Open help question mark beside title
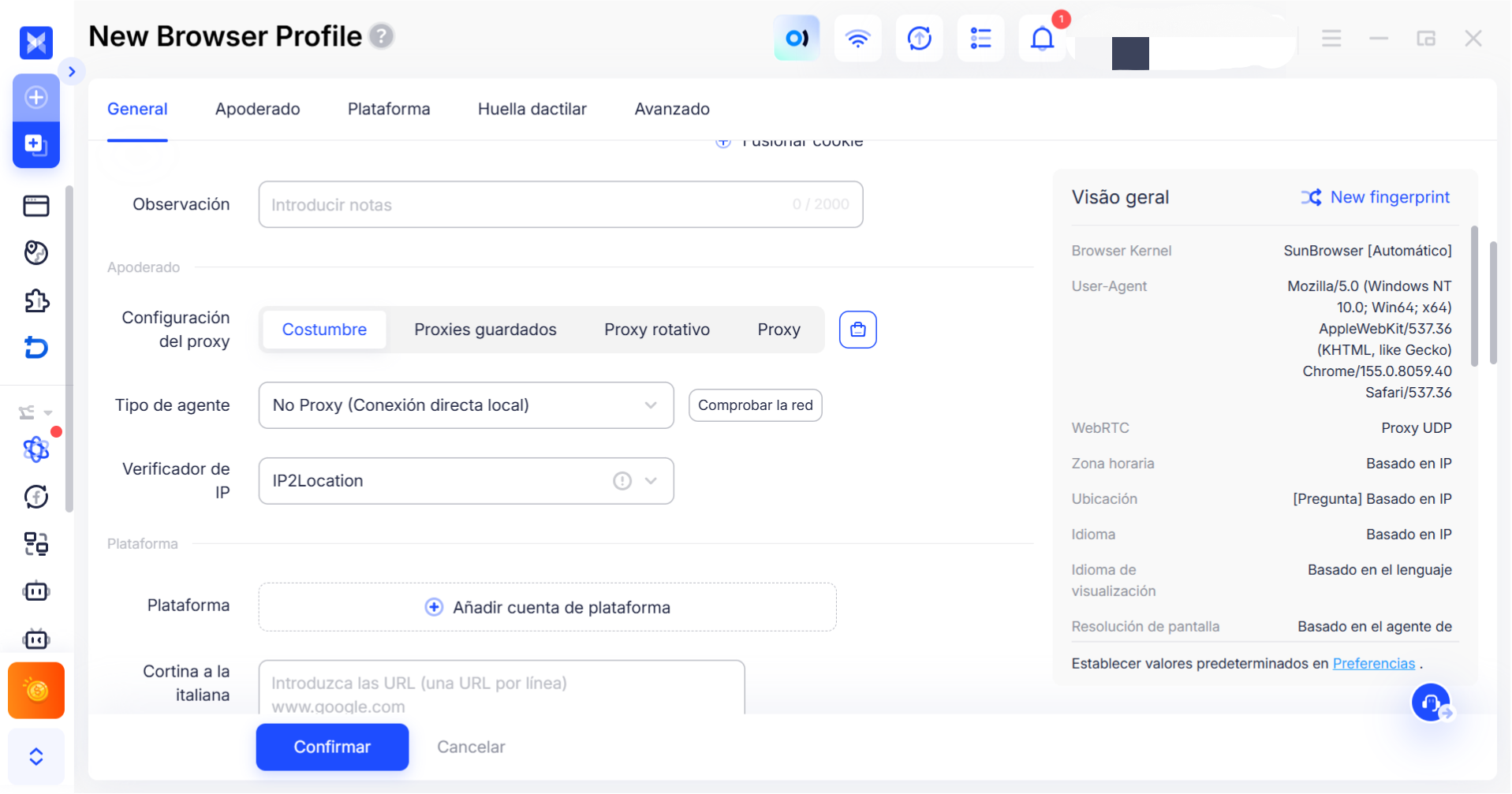Image resolution: width=1512 pixels, height=794 pixels. (x=382, y=36)
